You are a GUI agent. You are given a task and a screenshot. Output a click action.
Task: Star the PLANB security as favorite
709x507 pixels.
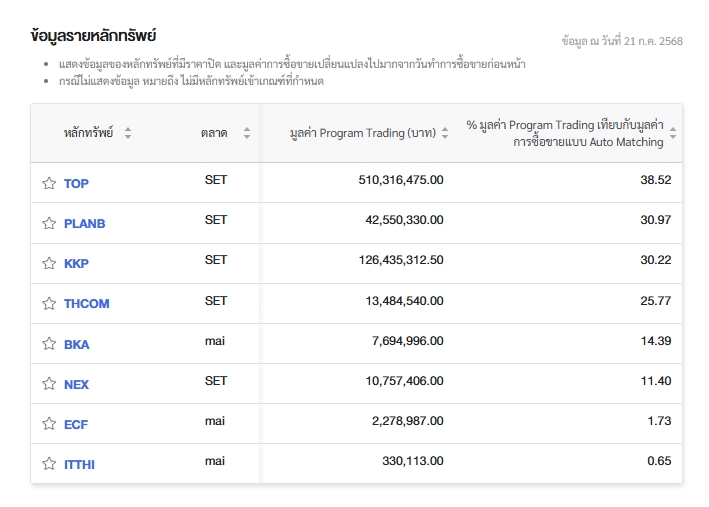(49, 223)
